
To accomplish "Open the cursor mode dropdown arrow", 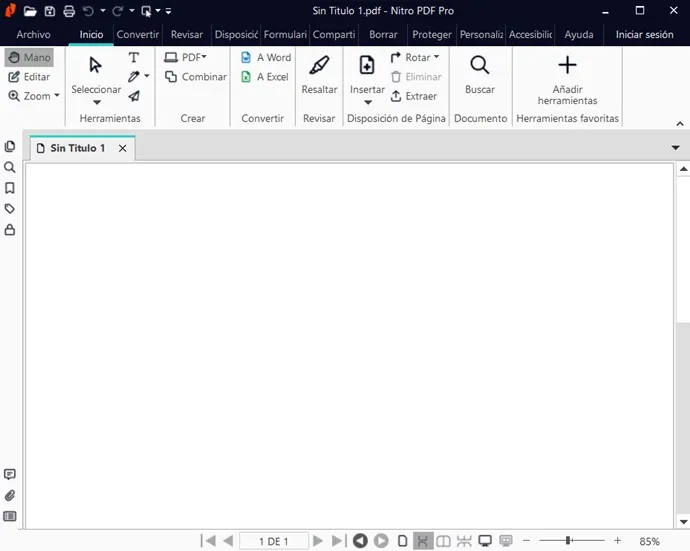I will point(158,11).
